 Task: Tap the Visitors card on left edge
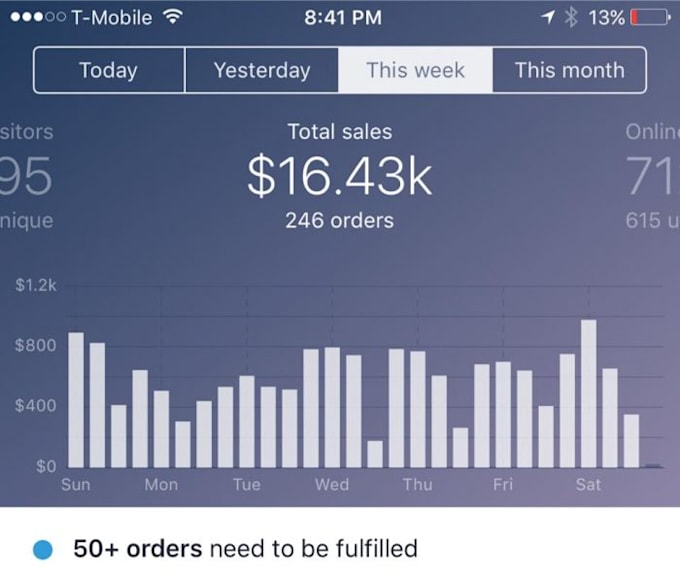(26, 176)
